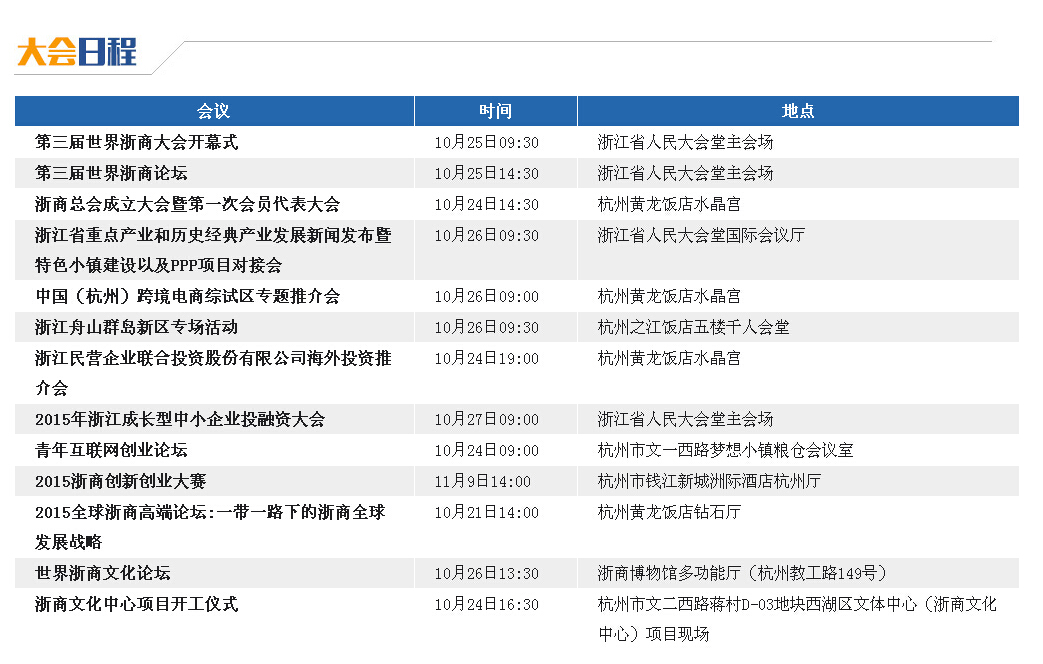Open 世界浙商文化论坛 entry
The width and height of the screenshot is (1043, 664).
(x=103, y=573)
